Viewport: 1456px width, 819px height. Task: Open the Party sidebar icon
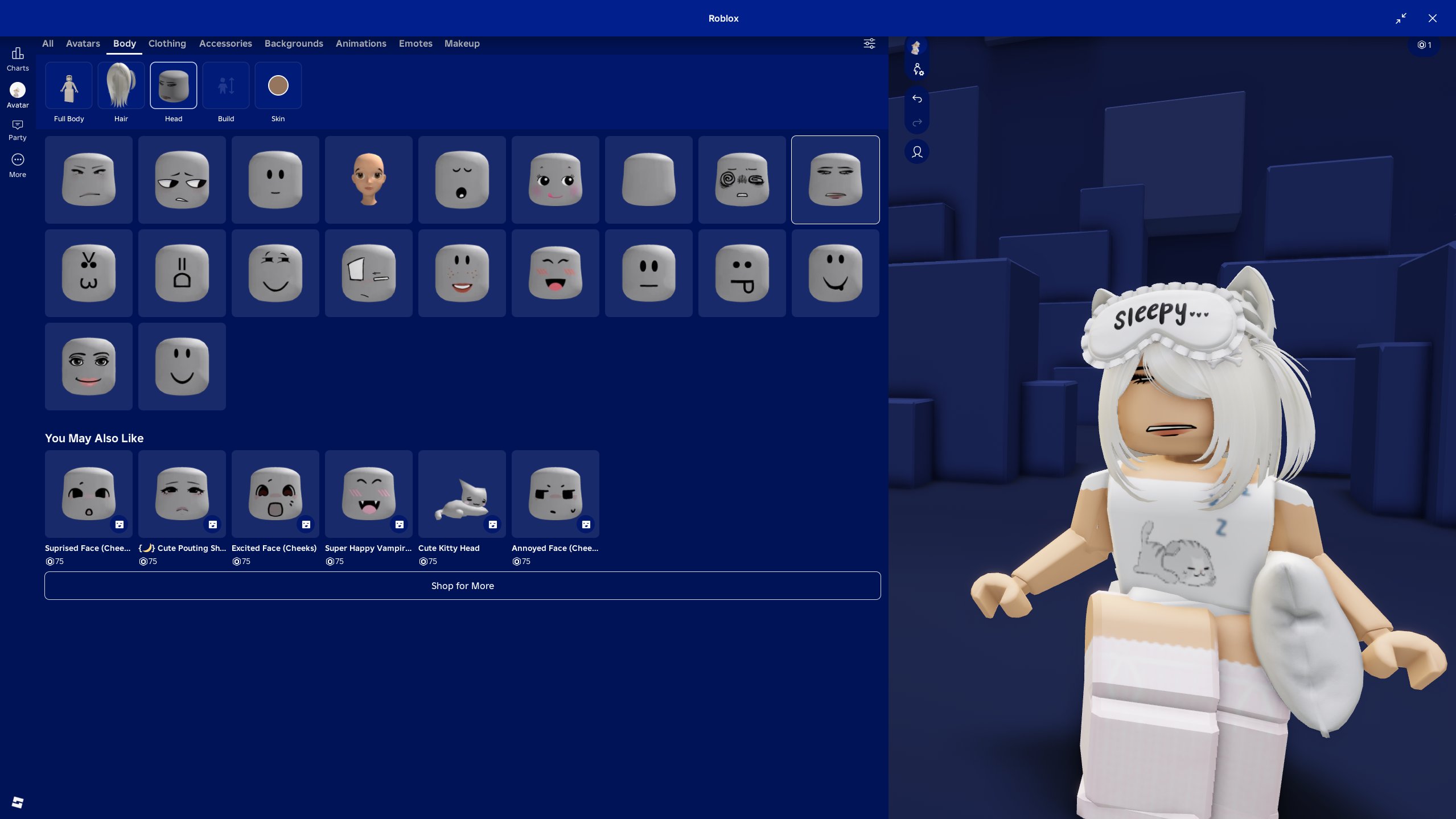coord(18,130)
